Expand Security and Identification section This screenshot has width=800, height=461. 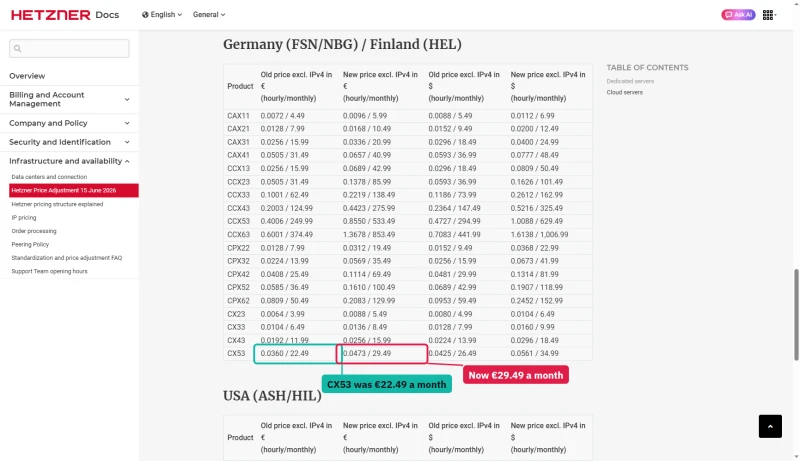[x=69, y=142]
